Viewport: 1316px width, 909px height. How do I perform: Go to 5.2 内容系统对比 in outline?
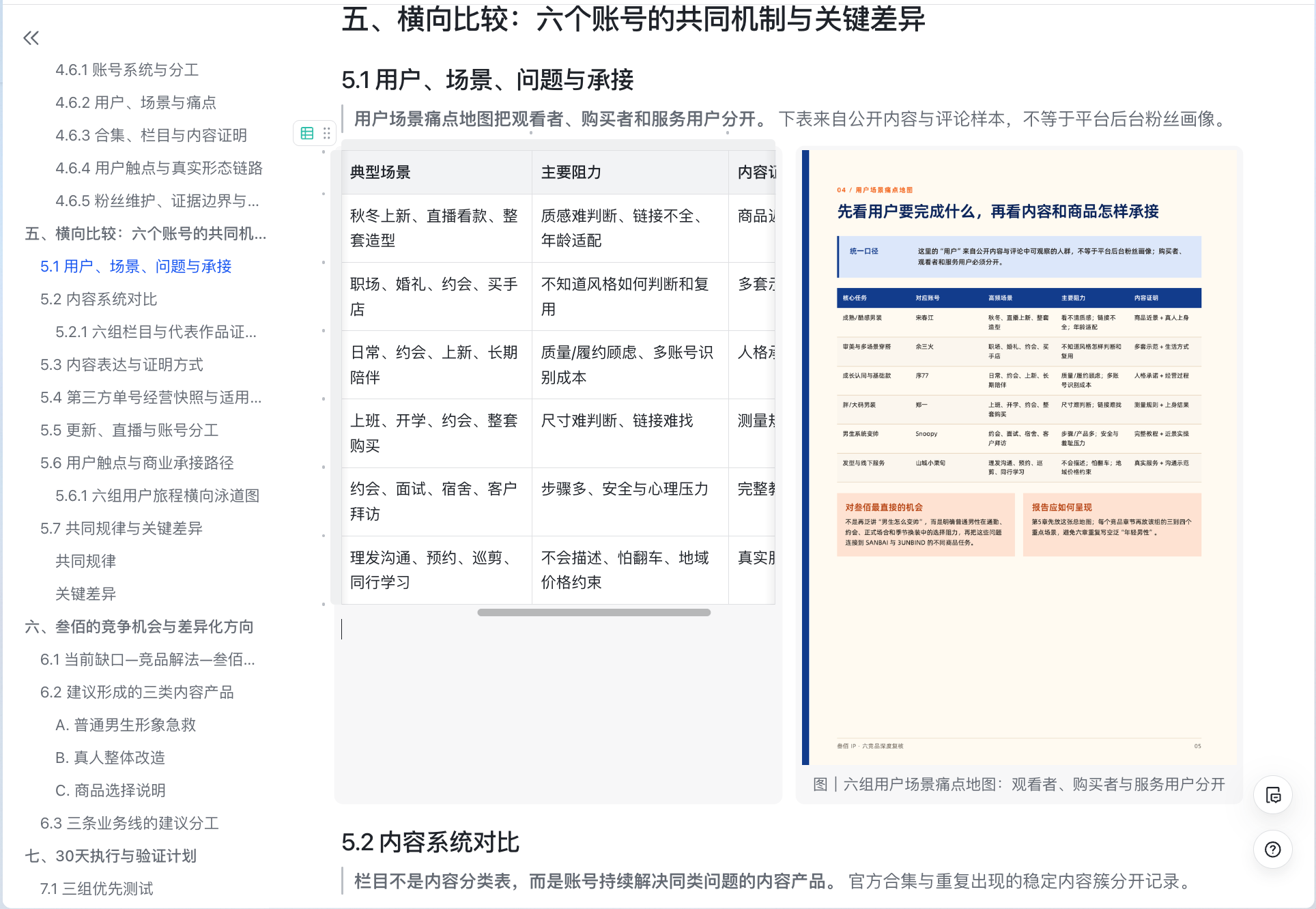[x=98, y=299]
